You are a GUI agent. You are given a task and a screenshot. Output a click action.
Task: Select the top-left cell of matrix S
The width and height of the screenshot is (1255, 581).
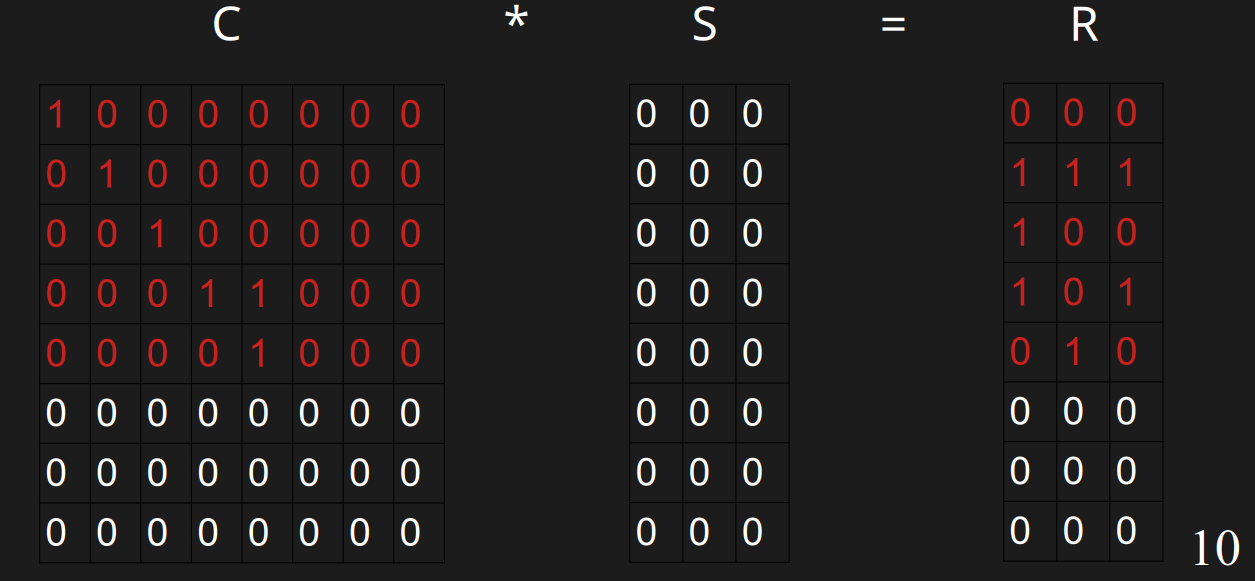pos(646,115)
